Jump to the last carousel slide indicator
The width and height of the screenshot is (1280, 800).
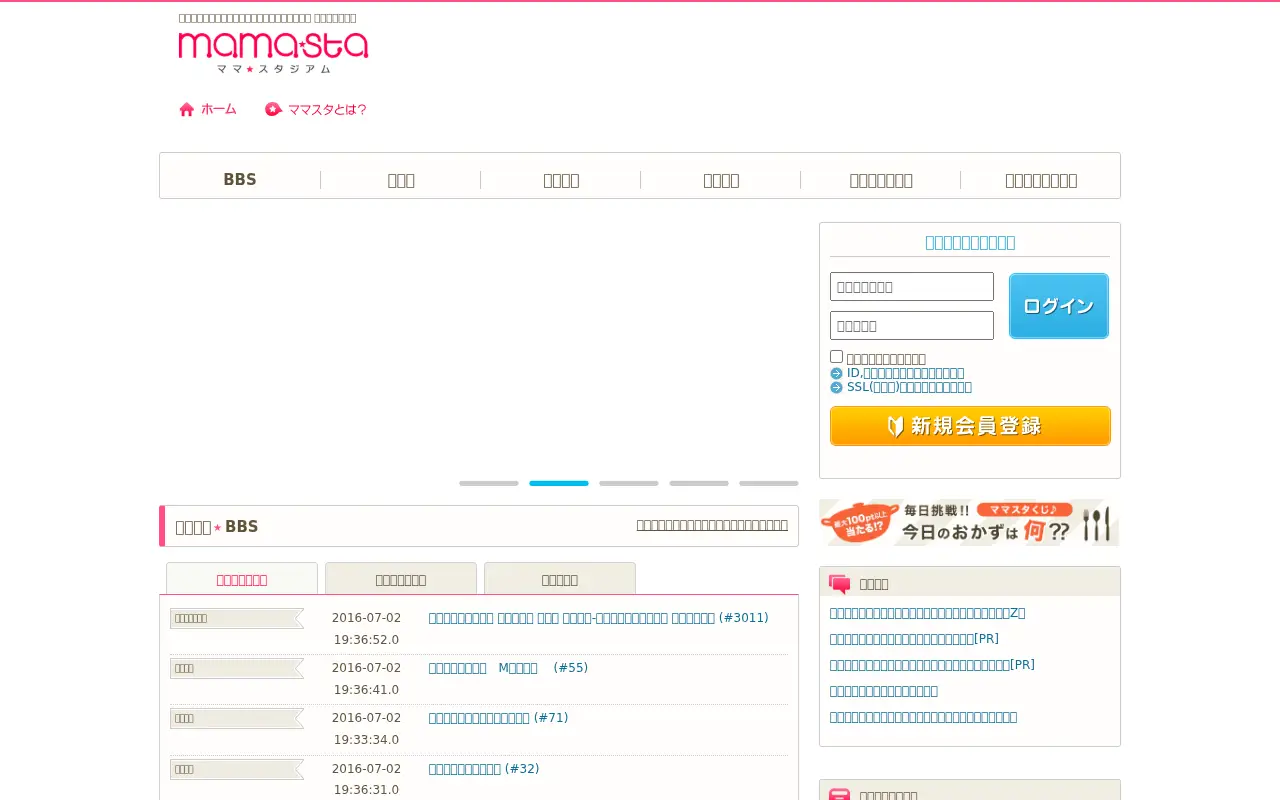[x=769, y=483]
